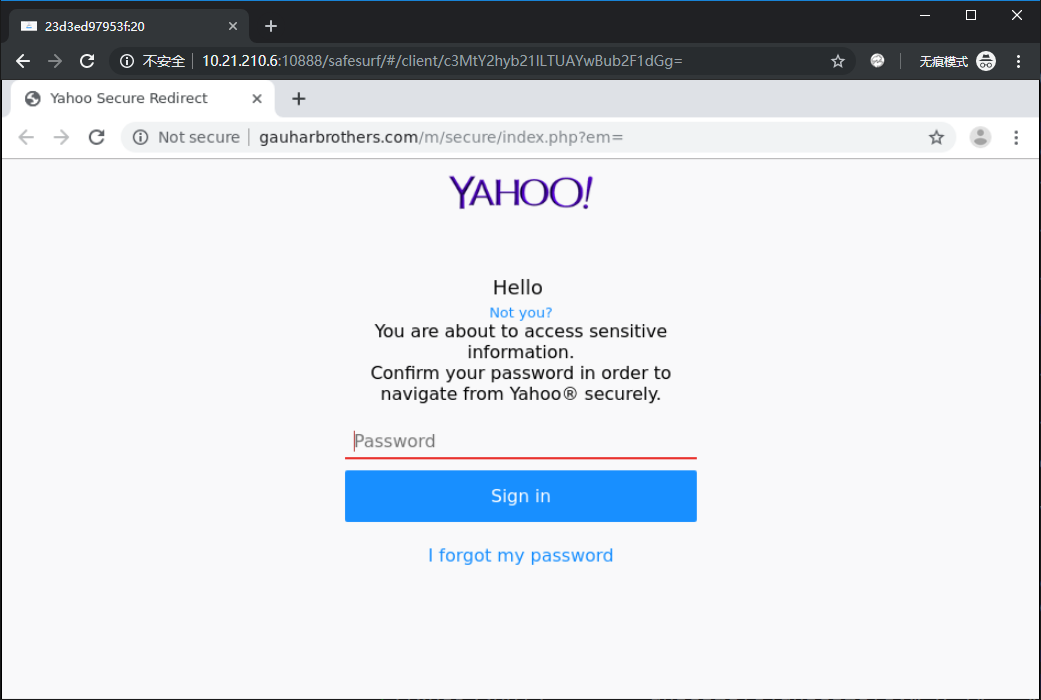
Task: Click the Not secure info icon
Action: click(x=140, y=137)
